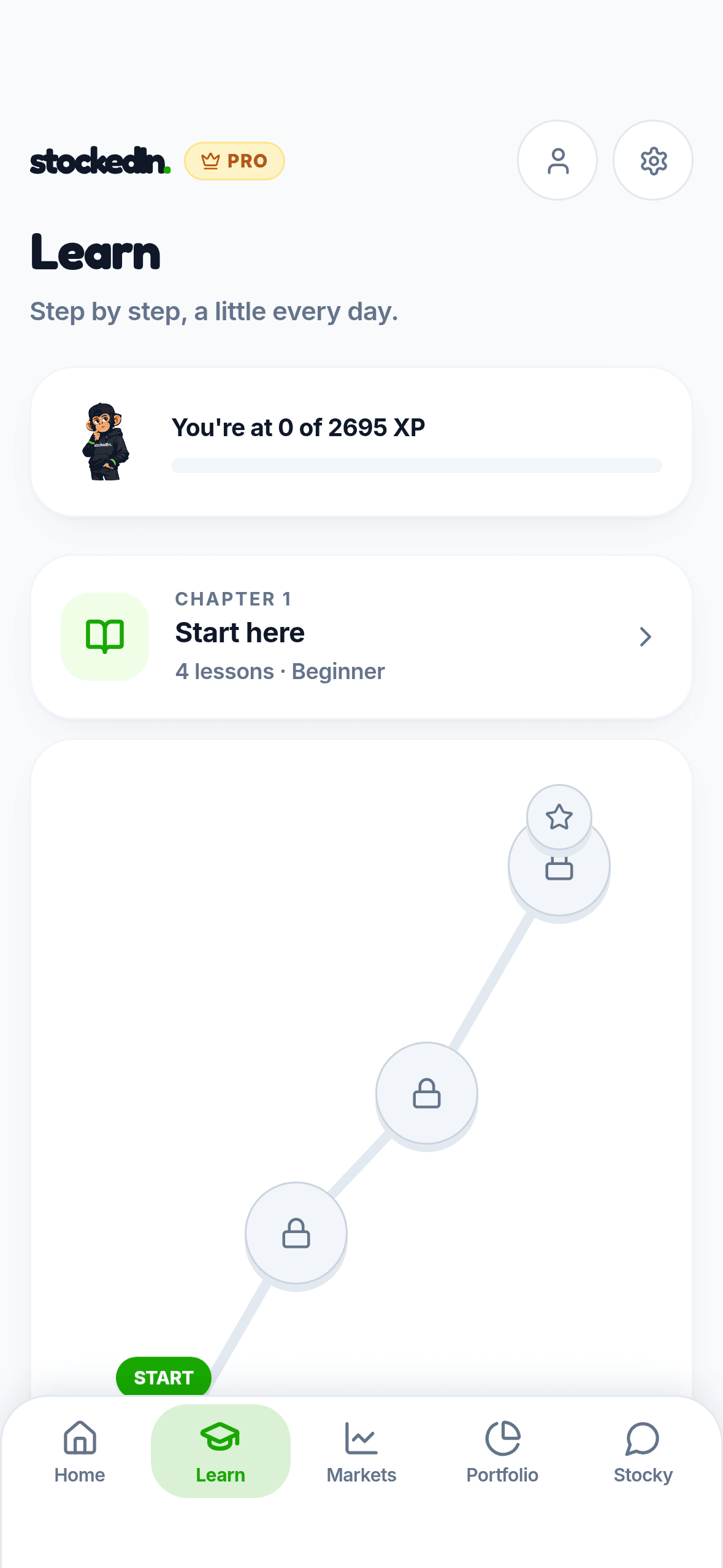The image size is (723, 1568).
Task: Tap the XP progress bar
Action: click(416, 466)
